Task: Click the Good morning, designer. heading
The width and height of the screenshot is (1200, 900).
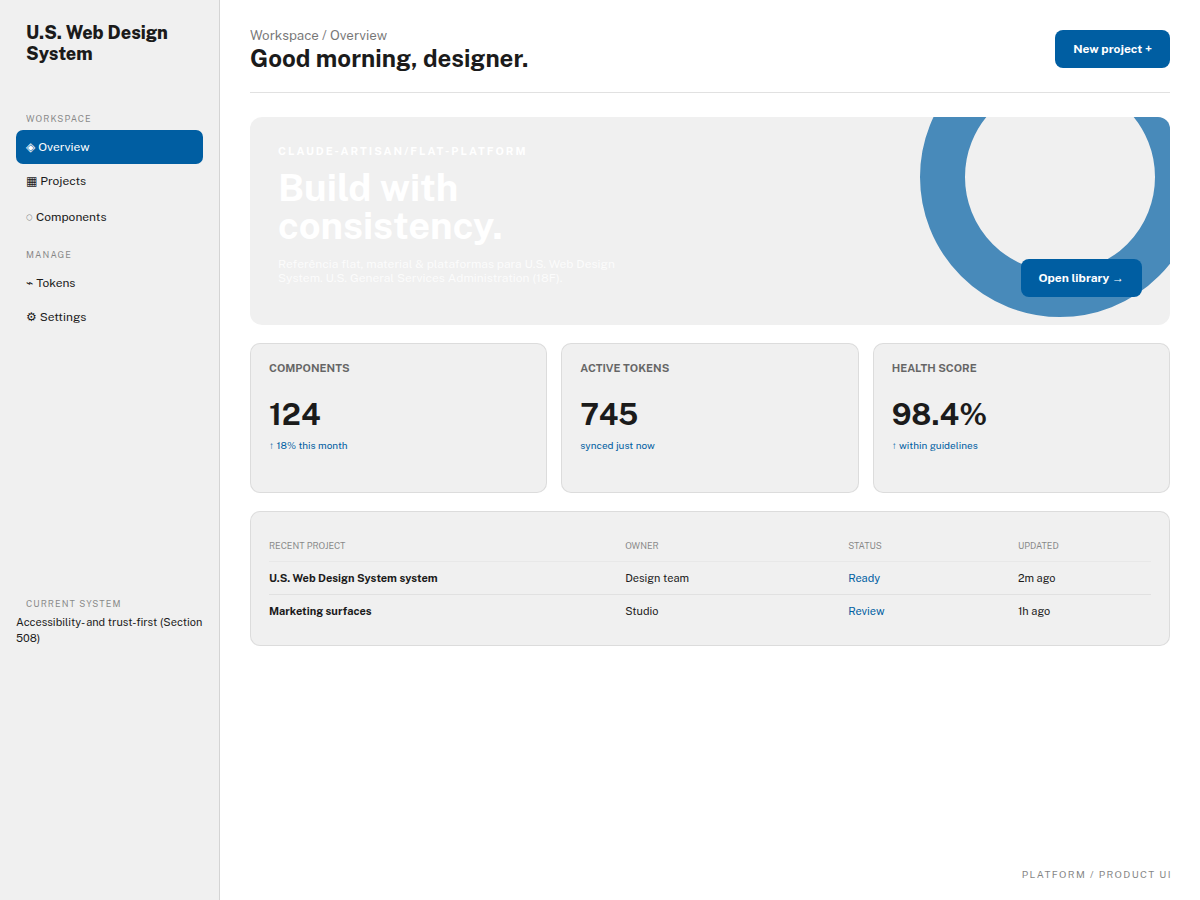Action: [x=389, y=59]
